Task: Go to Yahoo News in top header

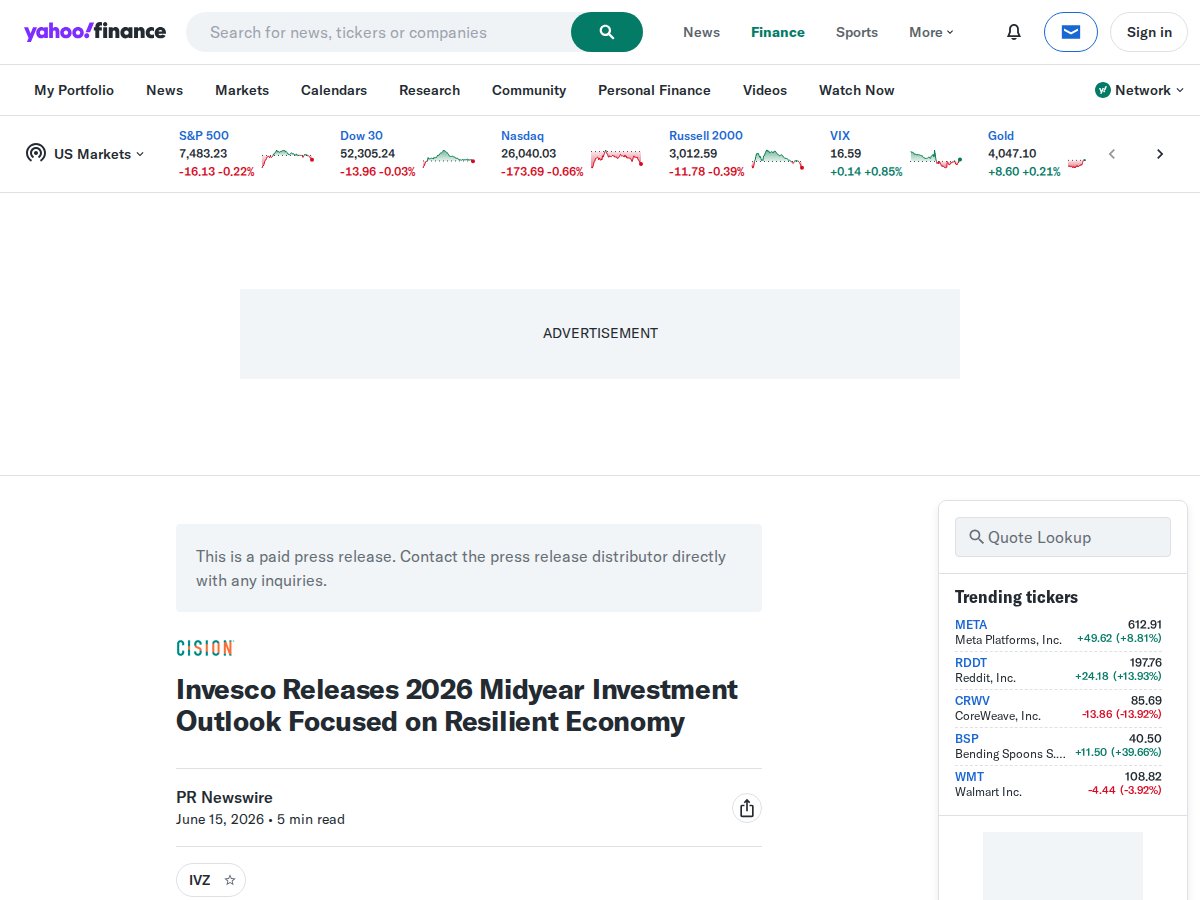Action: [x=701, y=32]
